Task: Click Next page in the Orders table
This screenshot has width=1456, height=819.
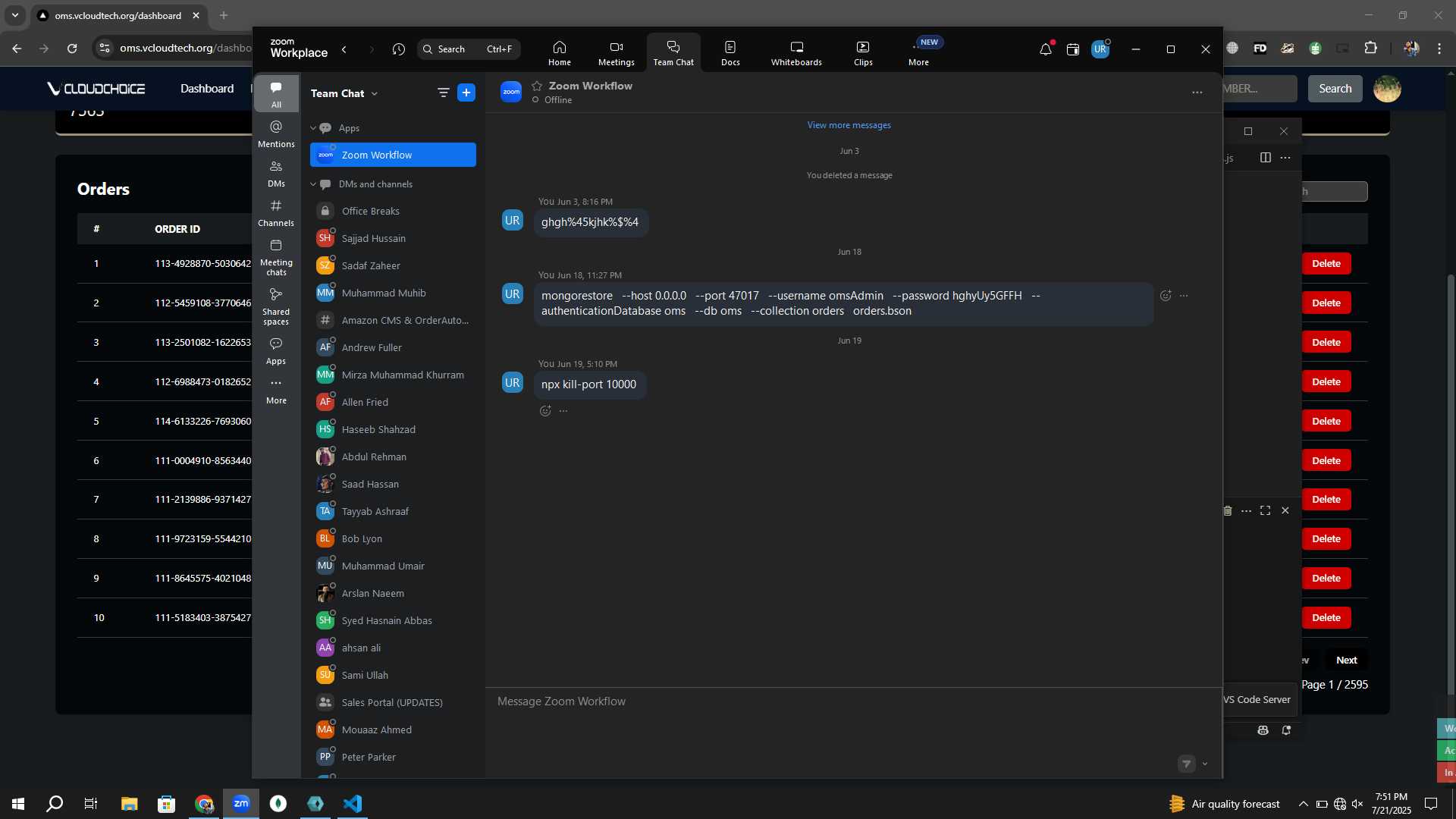Action: [1347, 661]
